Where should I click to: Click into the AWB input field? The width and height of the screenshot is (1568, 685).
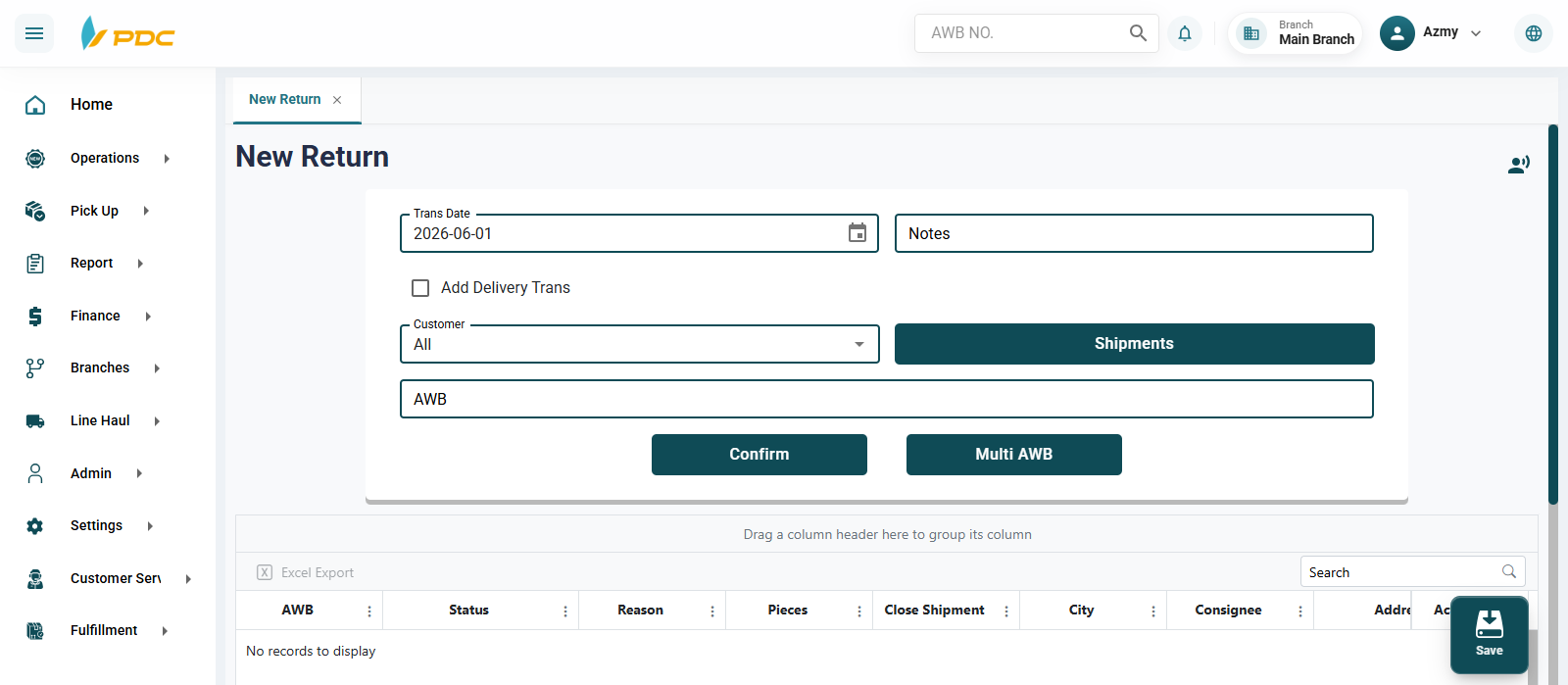[x=887, y=399]
